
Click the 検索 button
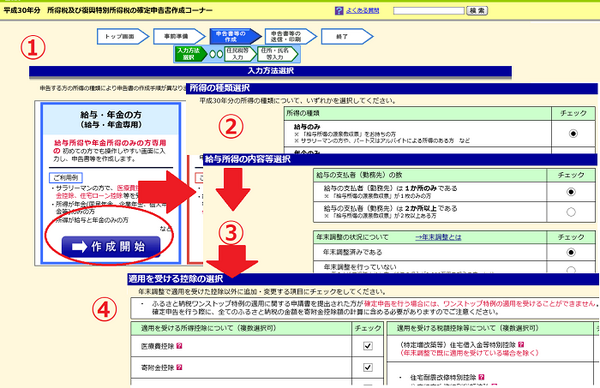pos(477,11)
